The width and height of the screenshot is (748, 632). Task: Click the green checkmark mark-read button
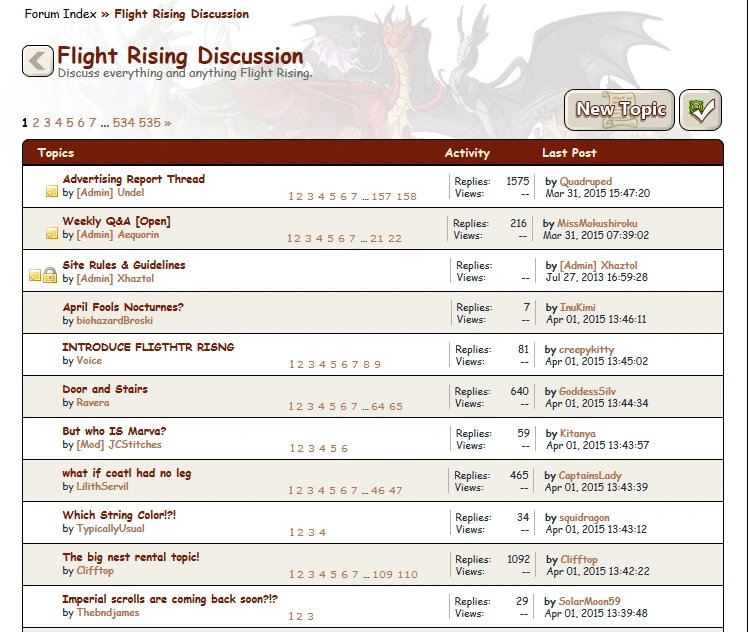pos(700,110)
